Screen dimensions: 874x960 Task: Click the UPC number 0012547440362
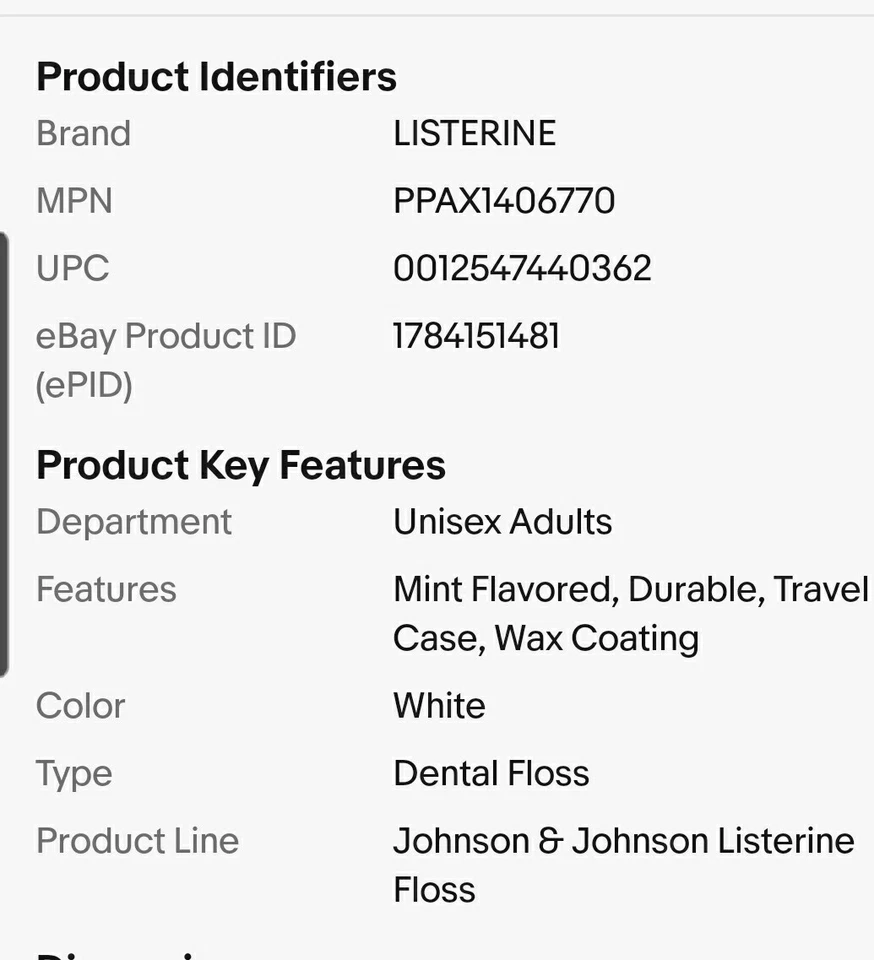point(522,268)
